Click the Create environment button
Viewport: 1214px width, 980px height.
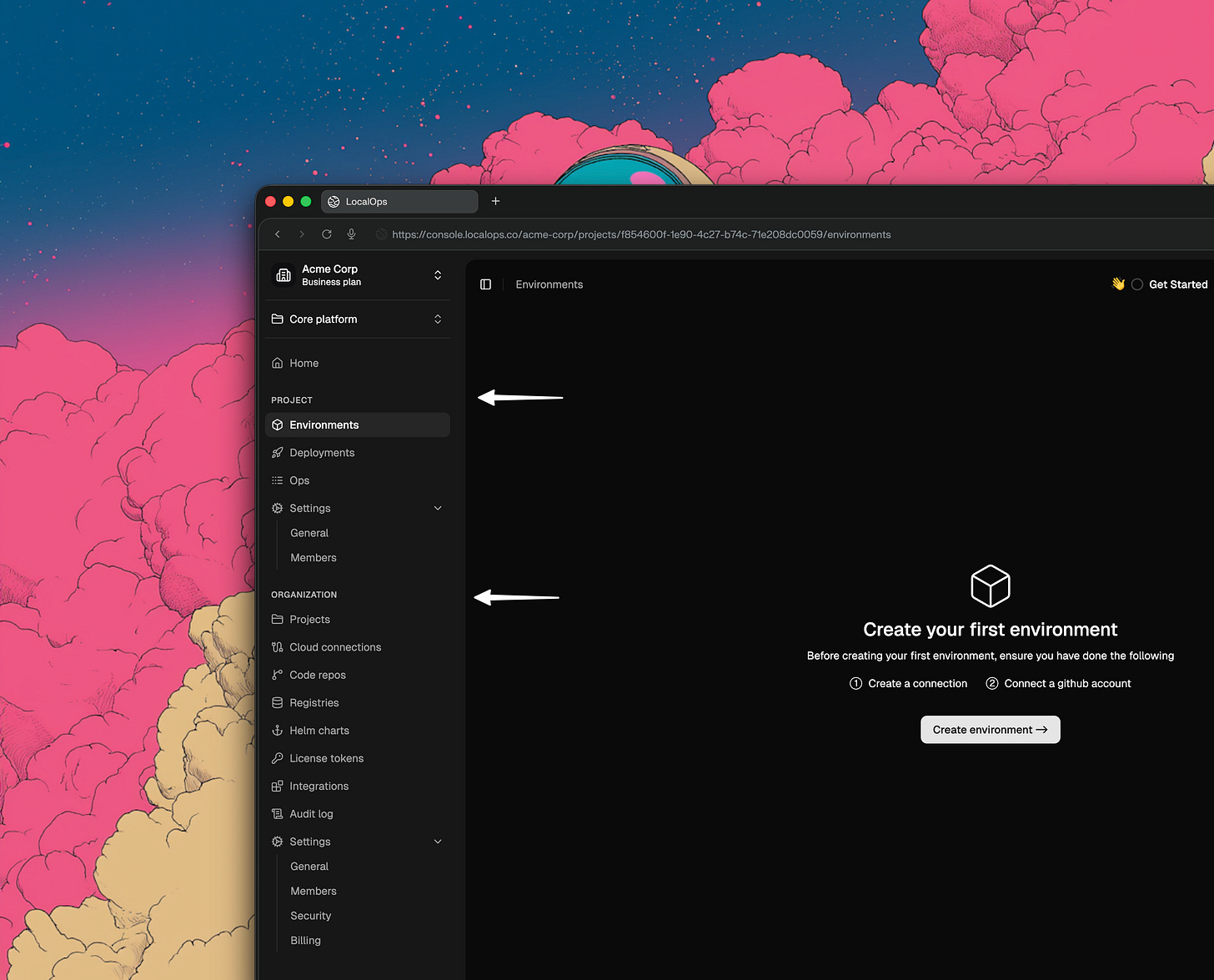(990, 730)
